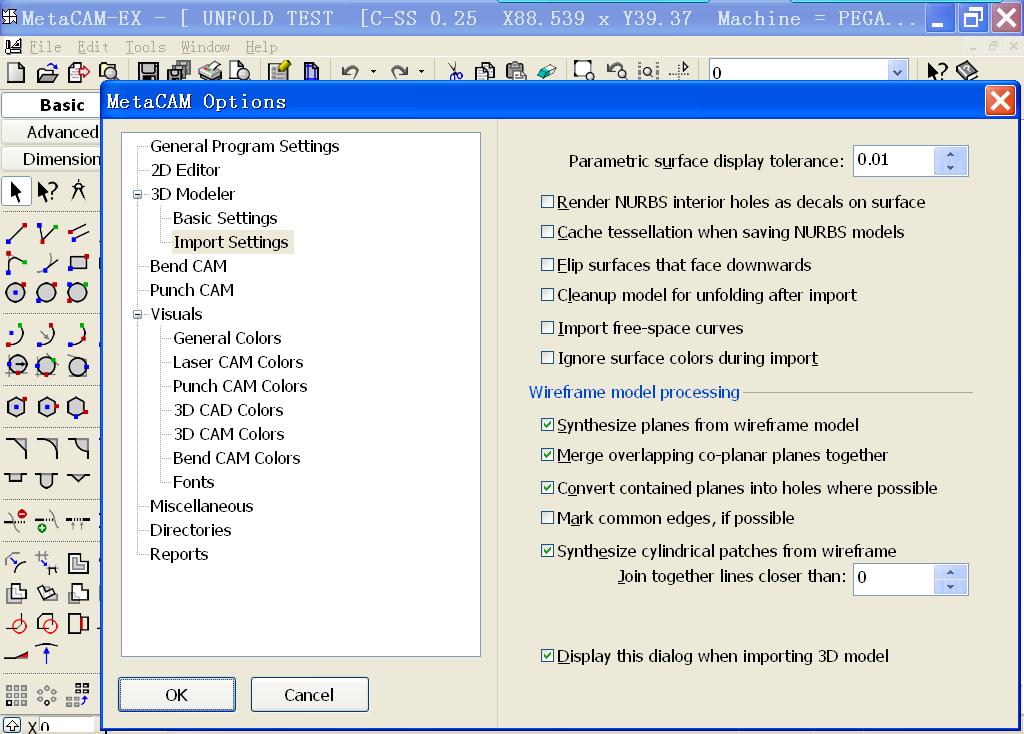This screenshot has width=1024, height=734.
Task: Click the What's This help pointer icon
Action: (937, 71)
